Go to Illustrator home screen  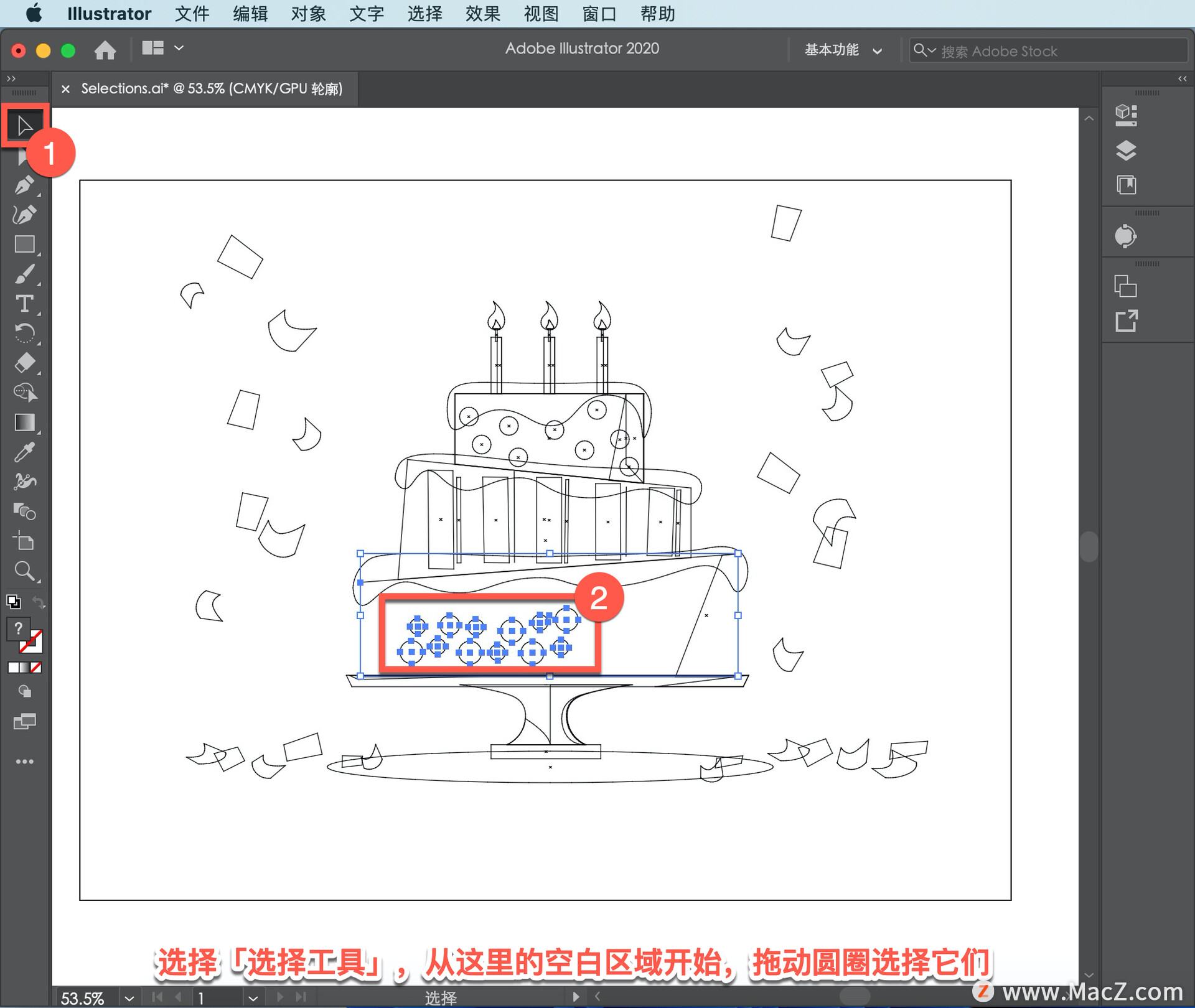(105, 50)
